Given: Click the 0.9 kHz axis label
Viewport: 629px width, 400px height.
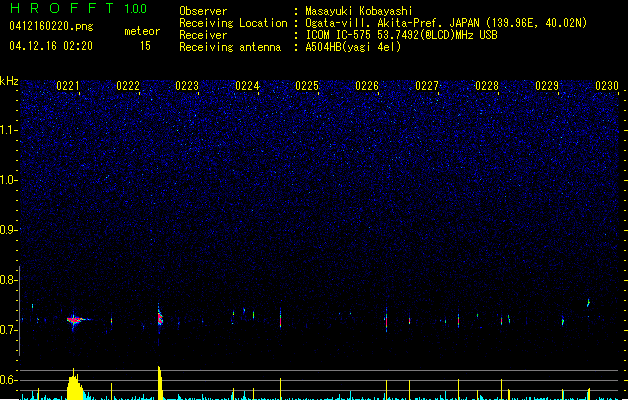Looking at the screenshot, I should [x=8, y=229].
